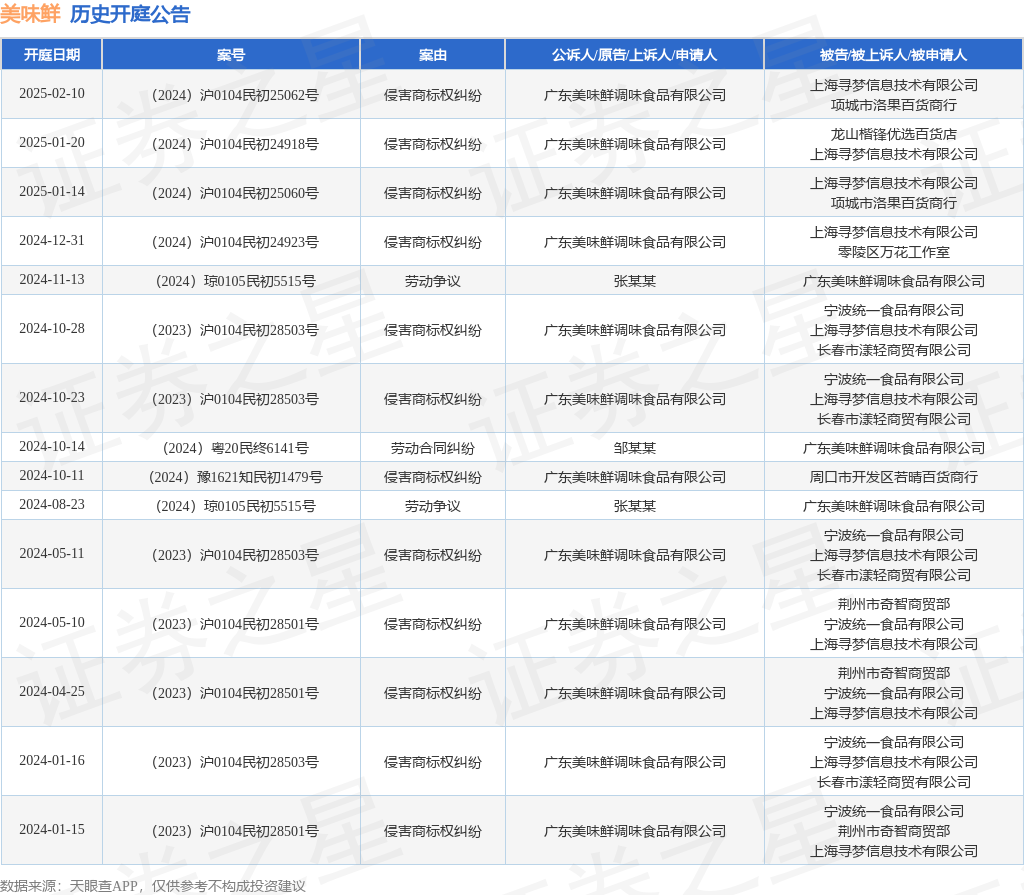Select the 开庭日期 column header
The width and height of the screenshot is (1024, 895).
pyautogui.click(x=52, y=55)
